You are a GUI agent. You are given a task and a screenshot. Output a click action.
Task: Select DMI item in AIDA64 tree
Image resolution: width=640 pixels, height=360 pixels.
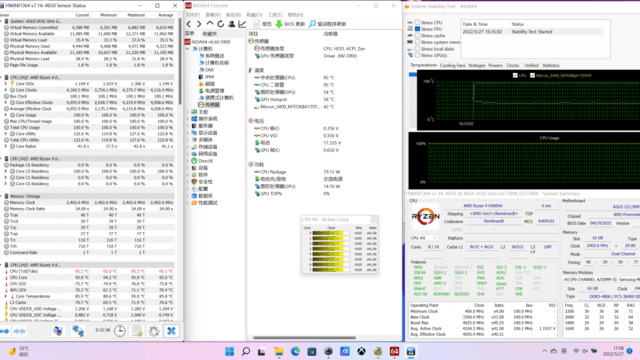tap(207, 70)
